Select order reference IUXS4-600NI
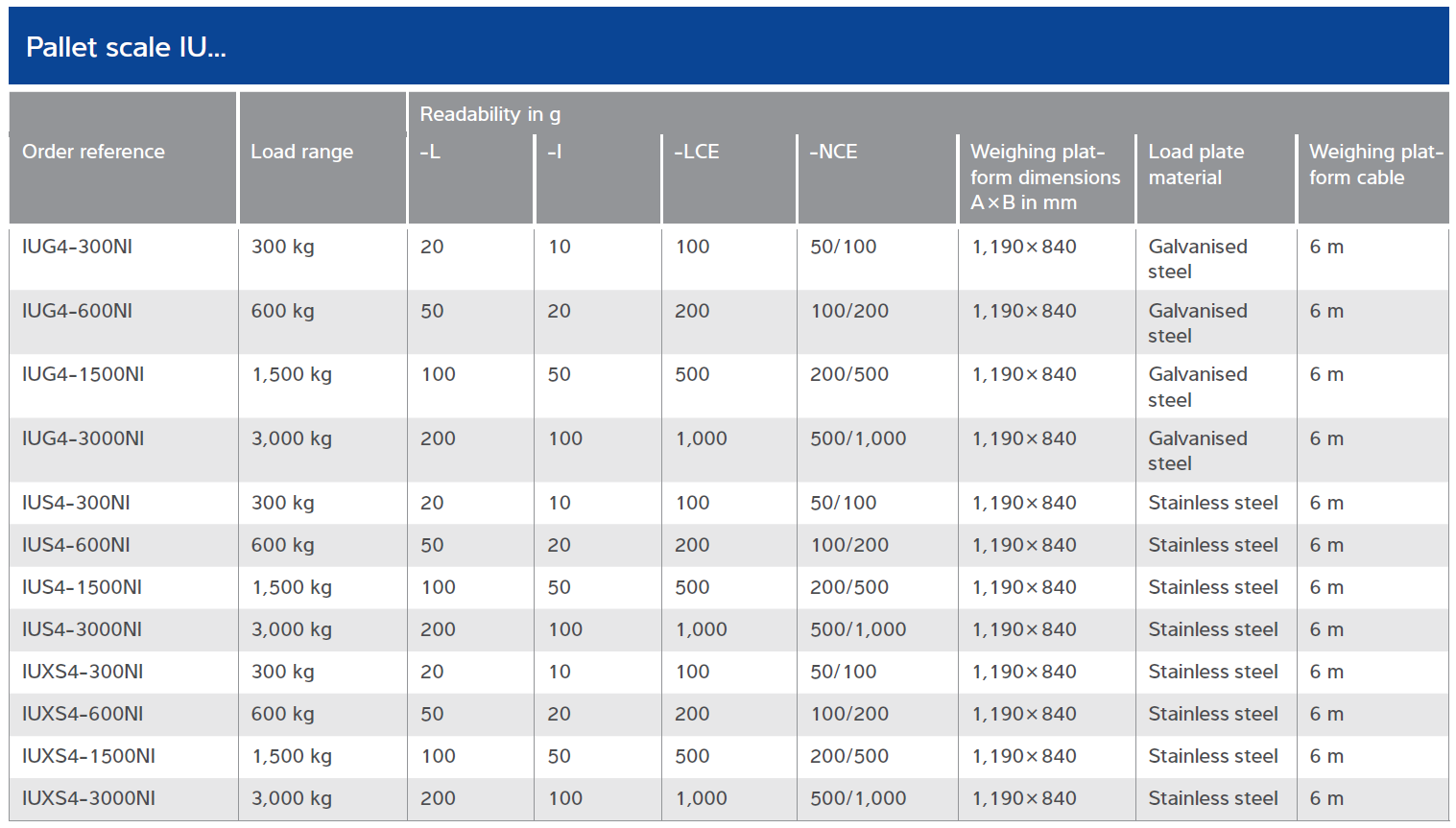Image resolution: width=1456 pixels, height=828 pixels. coord(83,714)
